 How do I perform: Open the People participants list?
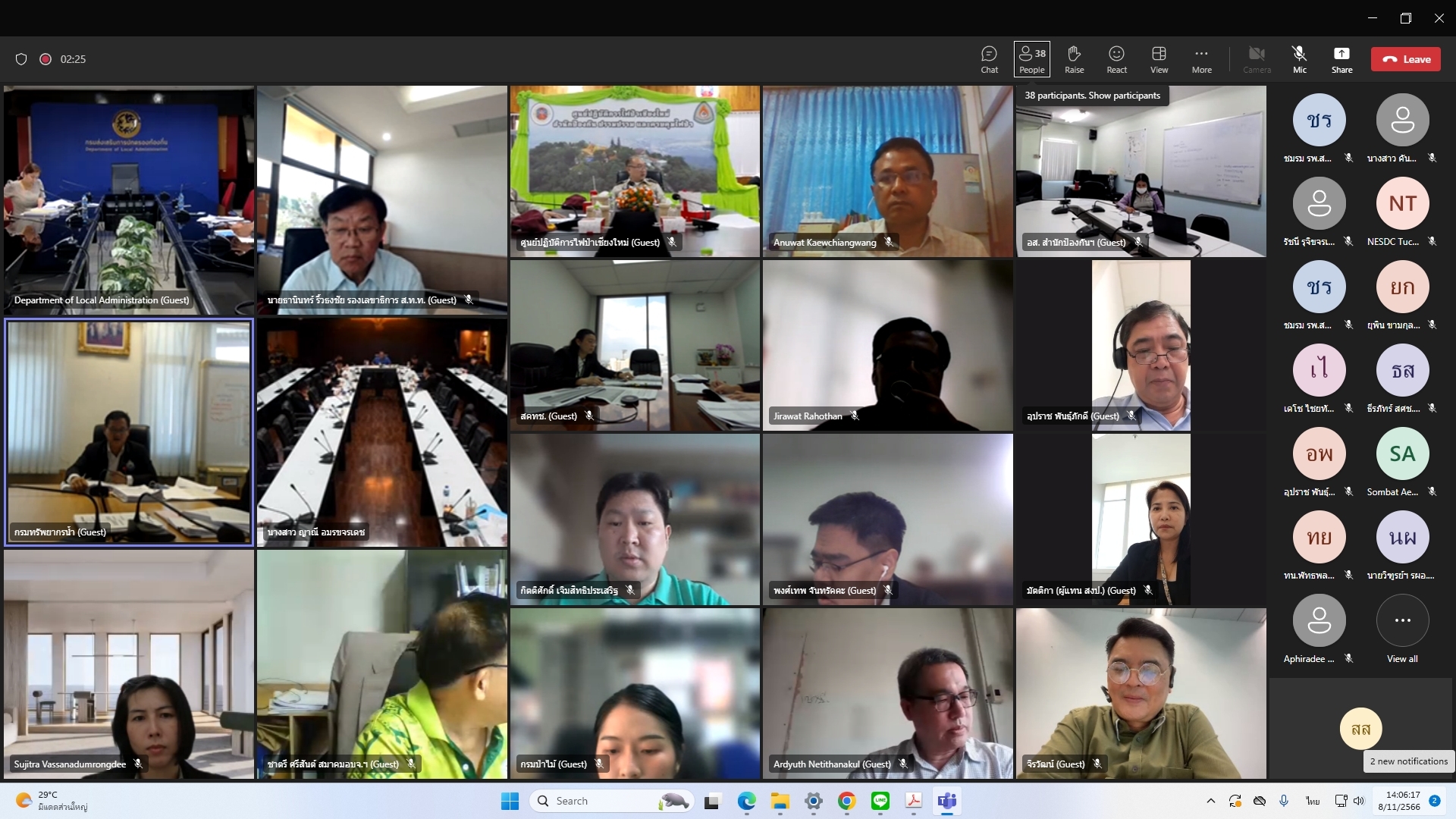[x=1031, y=59]
